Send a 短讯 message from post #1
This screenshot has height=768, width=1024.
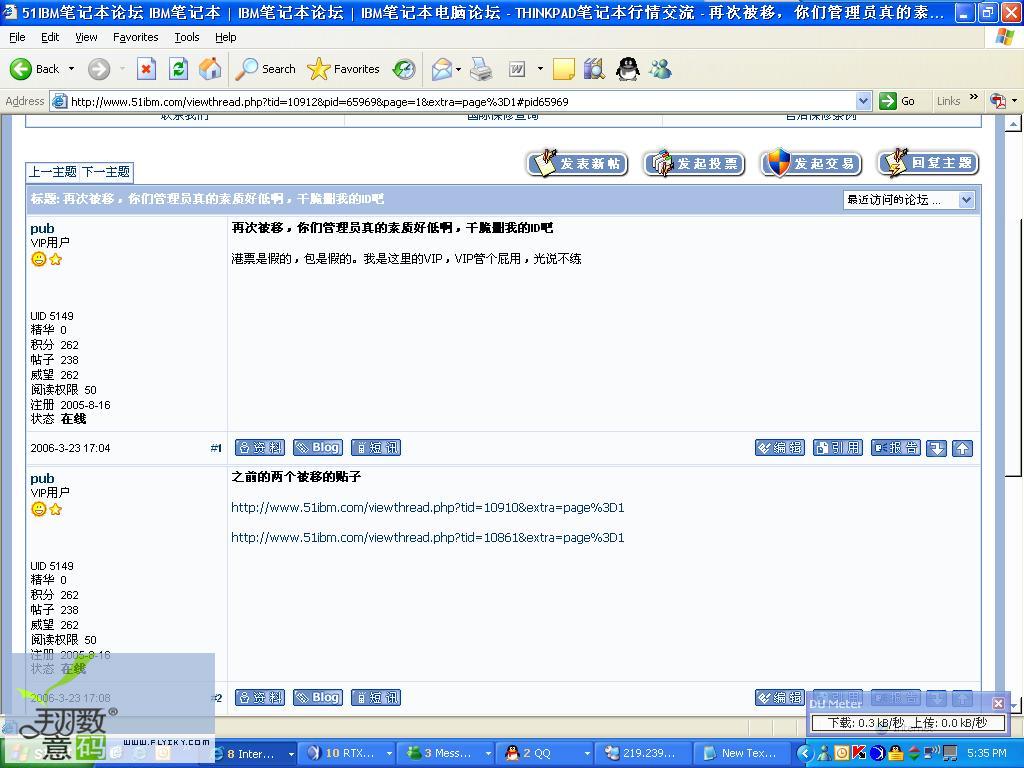[376, 447]
